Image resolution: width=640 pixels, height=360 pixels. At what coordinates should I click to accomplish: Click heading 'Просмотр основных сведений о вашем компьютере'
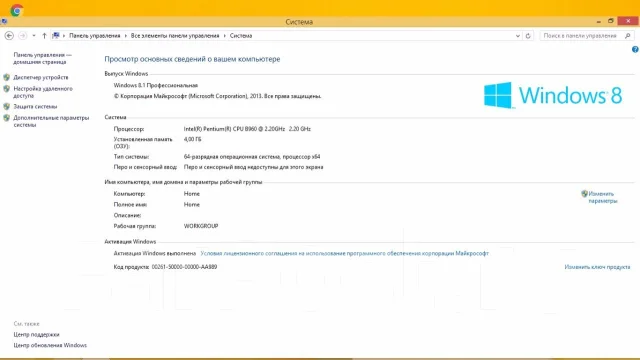click(x=192, y=59)
